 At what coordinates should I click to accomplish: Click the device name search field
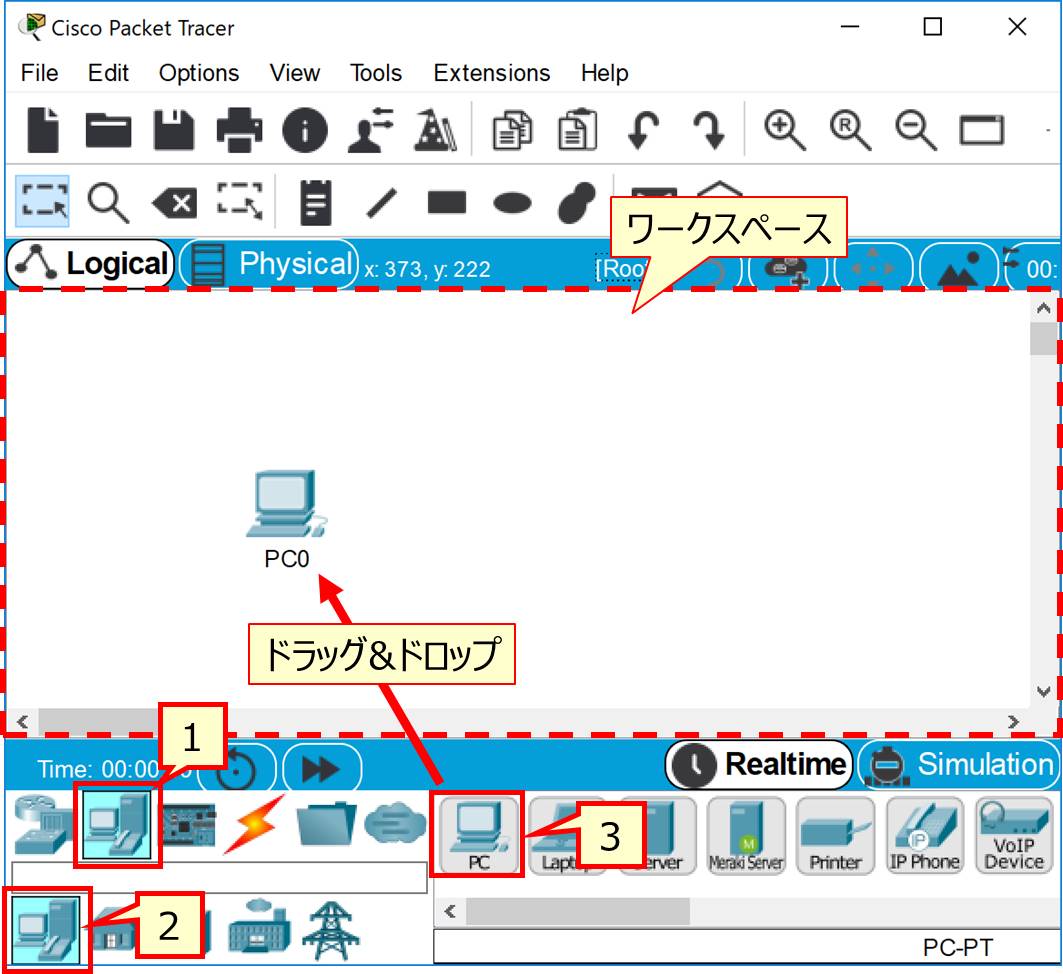click(220, 878)
